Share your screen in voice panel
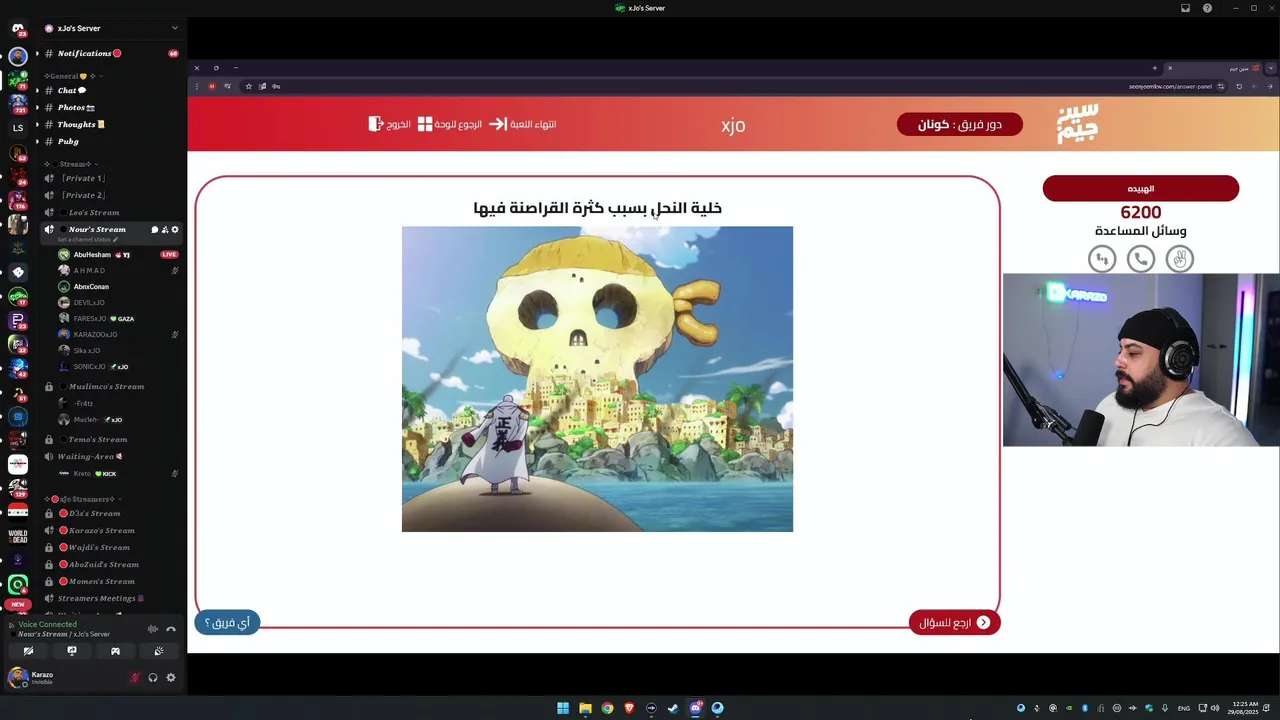The image size is (1280, 720). click(72, 651)
